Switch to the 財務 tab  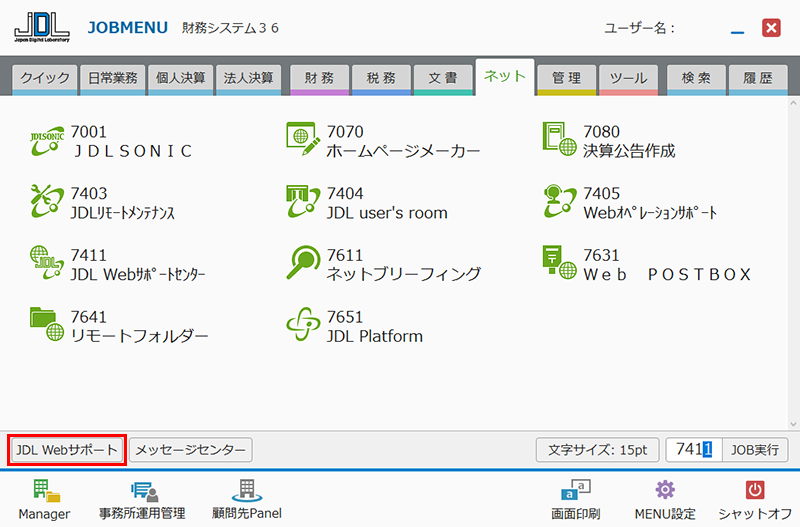(319, 79)
